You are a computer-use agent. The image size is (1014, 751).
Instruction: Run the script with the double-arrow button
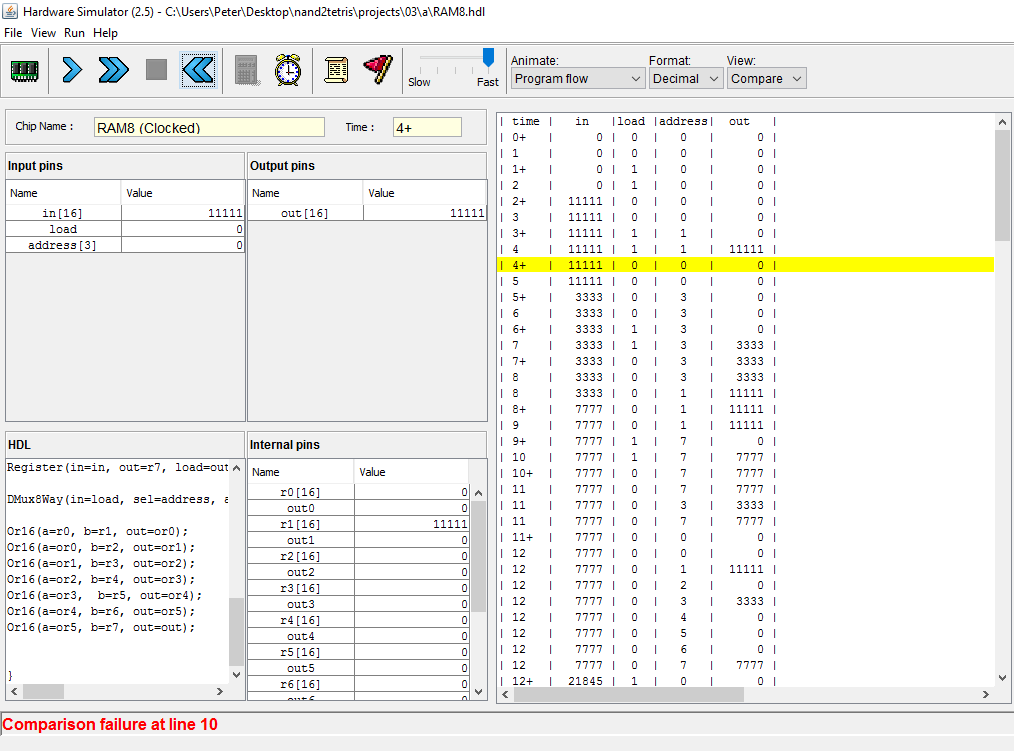point(114,70)
